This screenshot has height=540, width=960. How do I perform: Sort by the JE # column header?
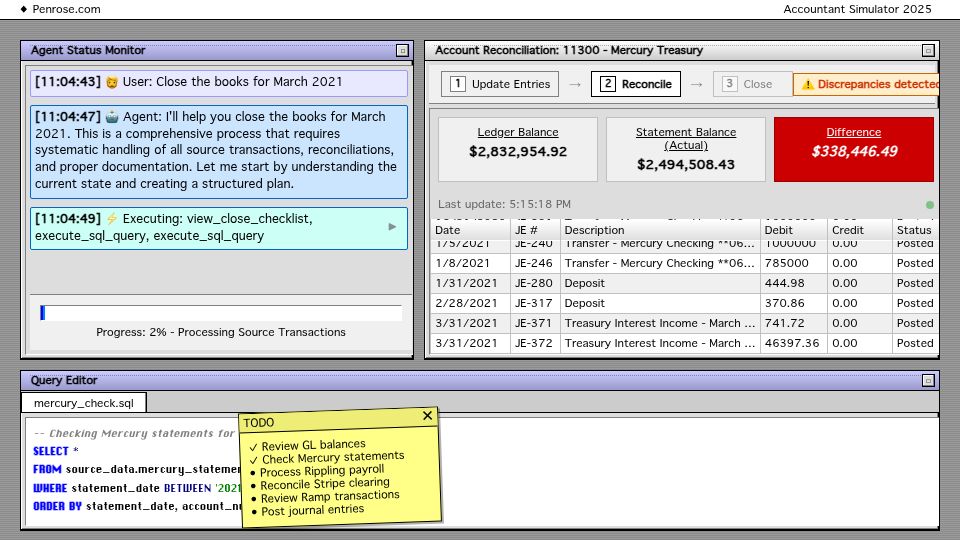pos(535,230)
